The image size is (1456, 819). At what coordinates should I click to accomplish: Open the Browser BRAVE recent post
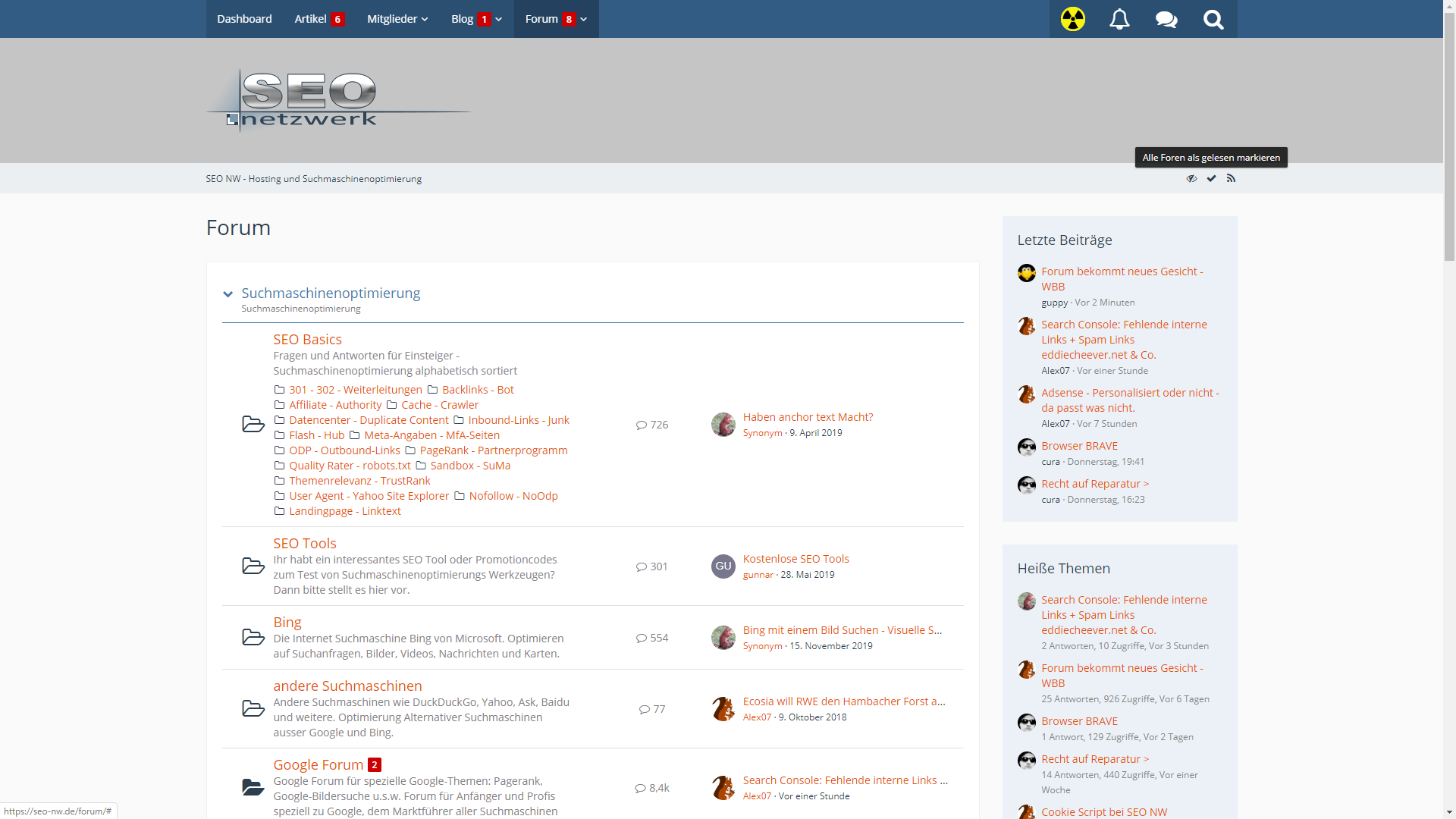(1078, 446)
